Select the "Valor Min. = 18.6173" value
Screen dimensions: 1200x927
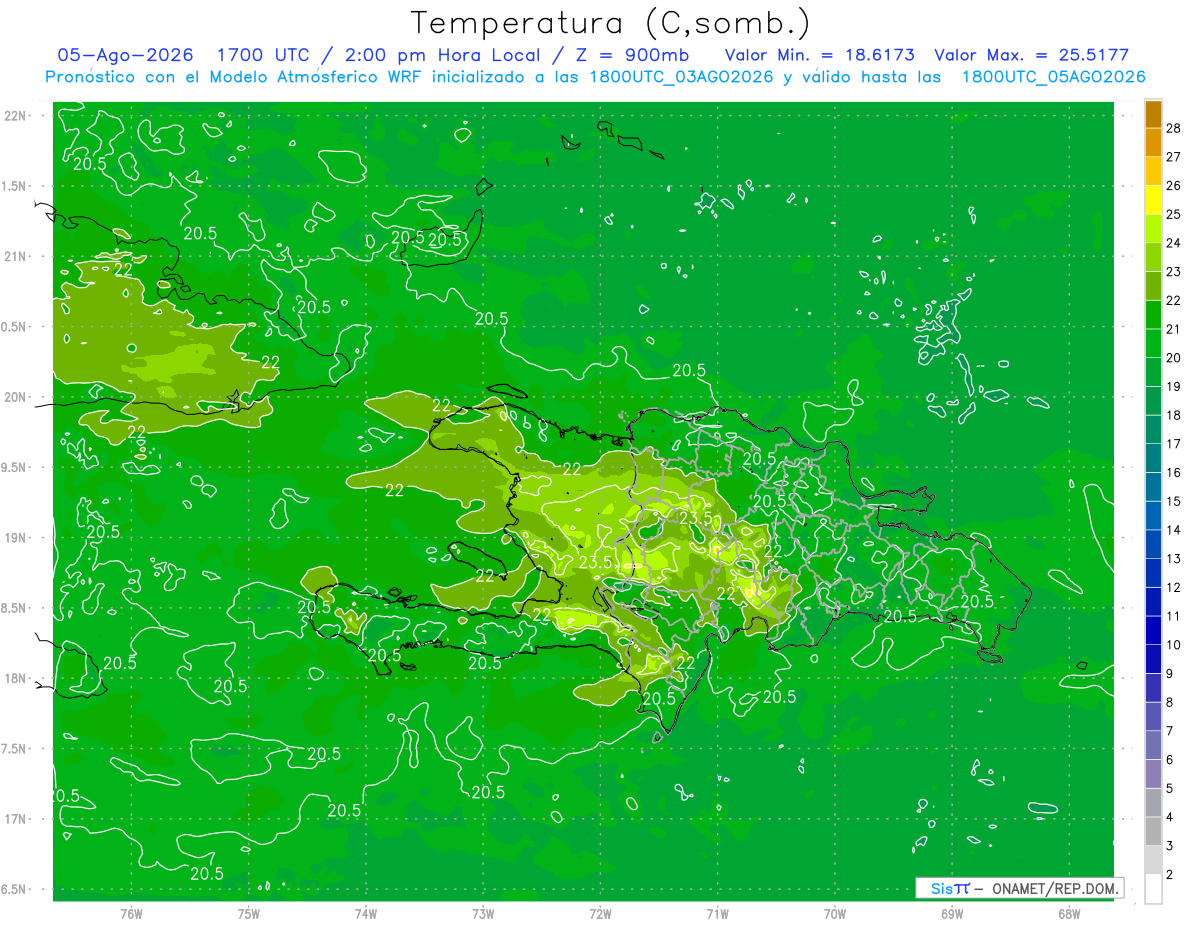[x=819, y=55]
